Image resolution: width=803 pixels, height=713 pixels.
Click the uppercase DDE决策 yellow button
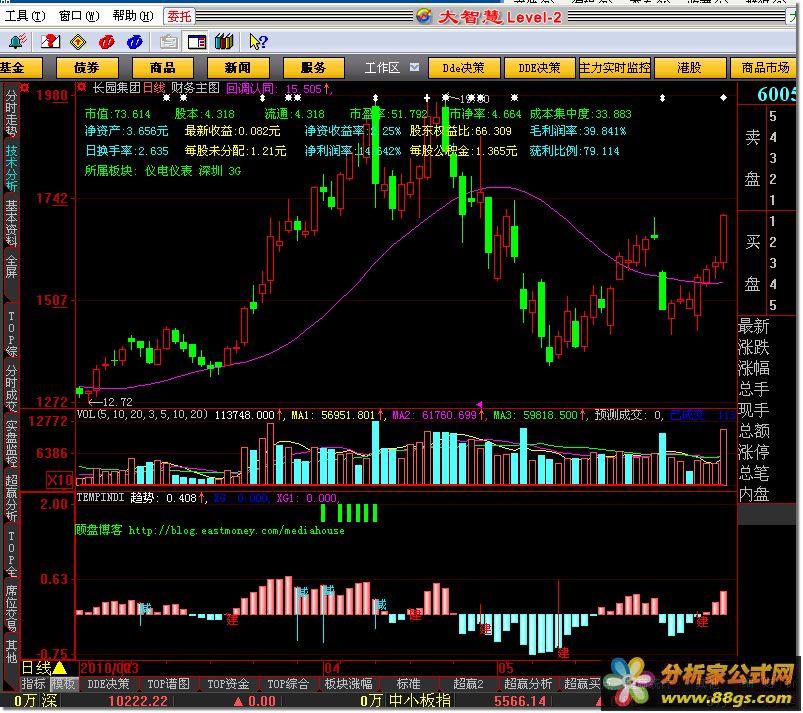[539, 68]
